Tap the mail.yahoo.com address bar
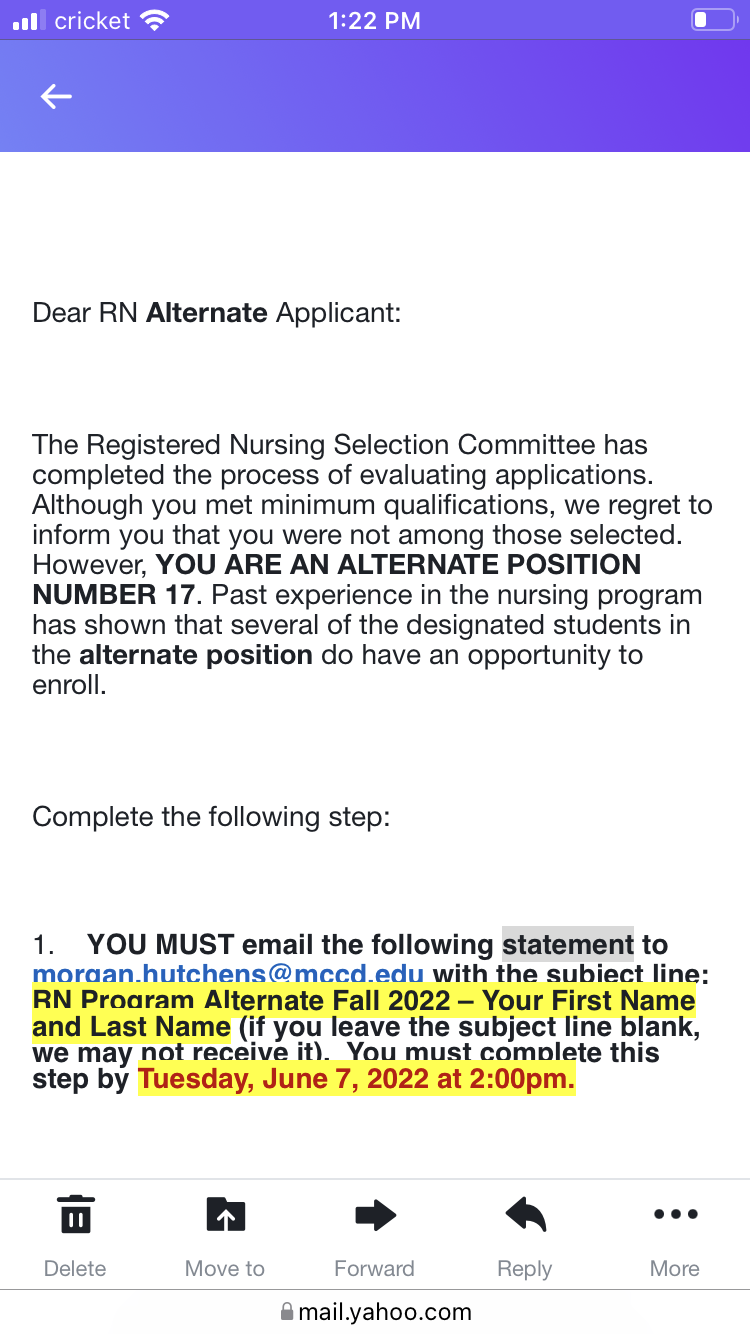Image resolution: width=750 pixels, height=1334 pixels. (x=375, y=1311)
